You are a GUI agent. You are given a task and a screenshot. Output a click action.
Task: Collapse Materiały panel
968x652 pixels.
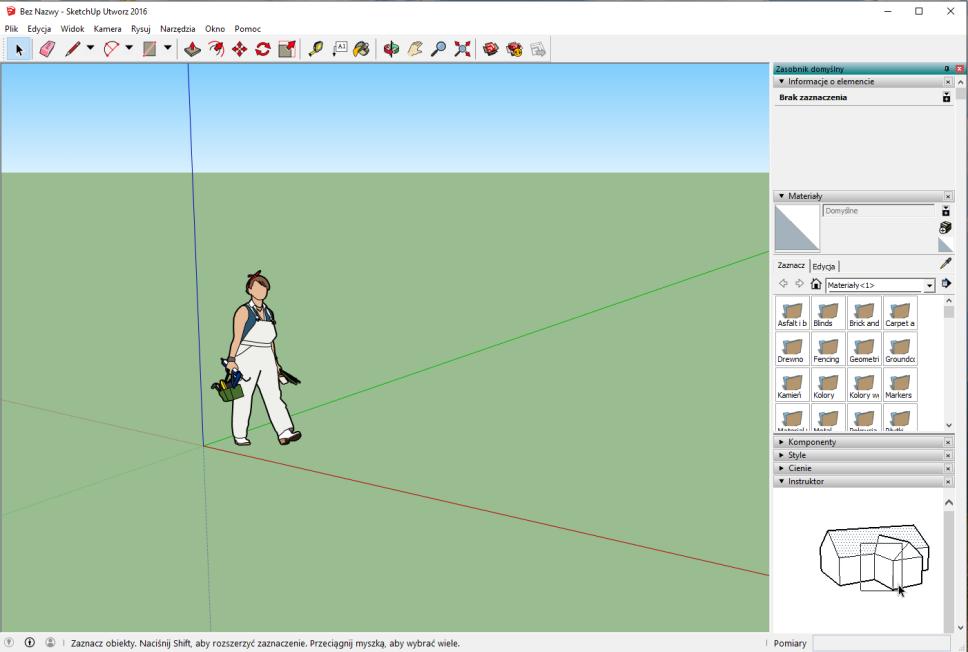click(782, 196)
